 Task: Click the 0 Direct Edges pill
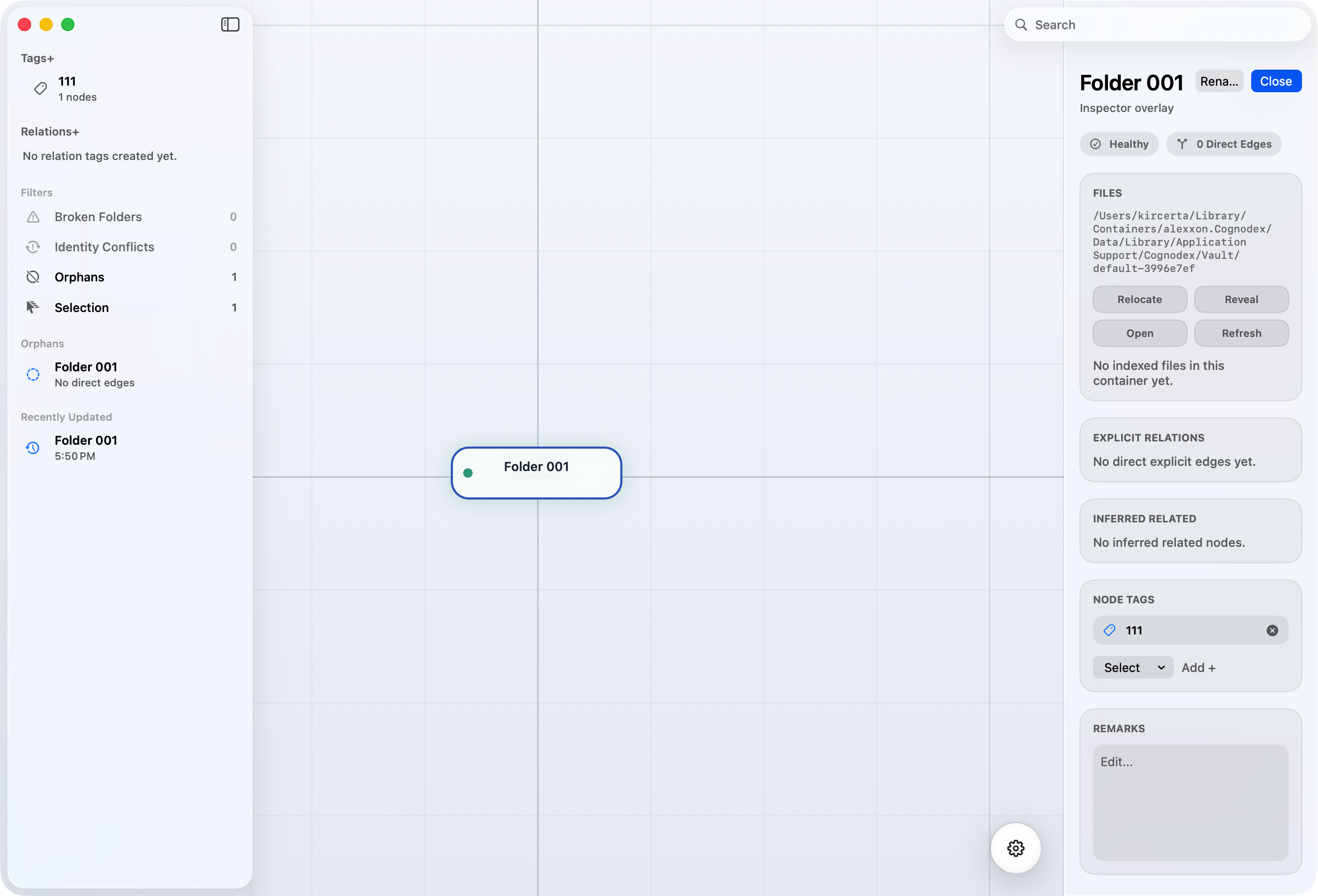coord(1224,144)
